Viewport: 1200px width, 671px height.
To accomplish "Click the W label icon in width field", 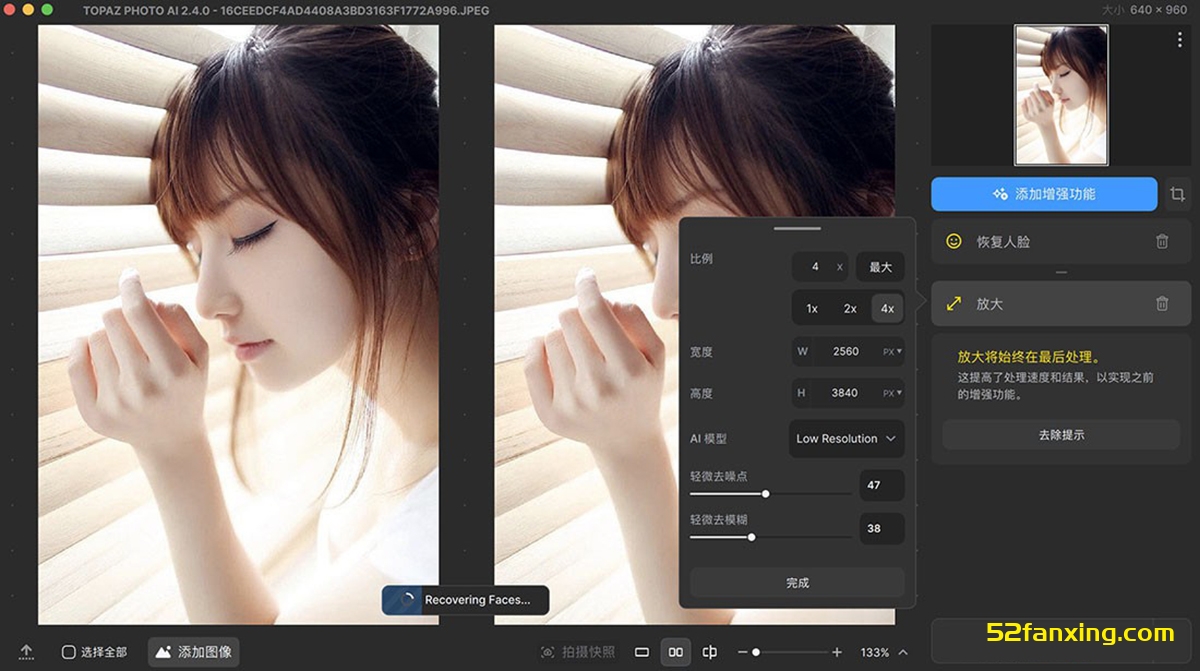I will tap(802, 352).
